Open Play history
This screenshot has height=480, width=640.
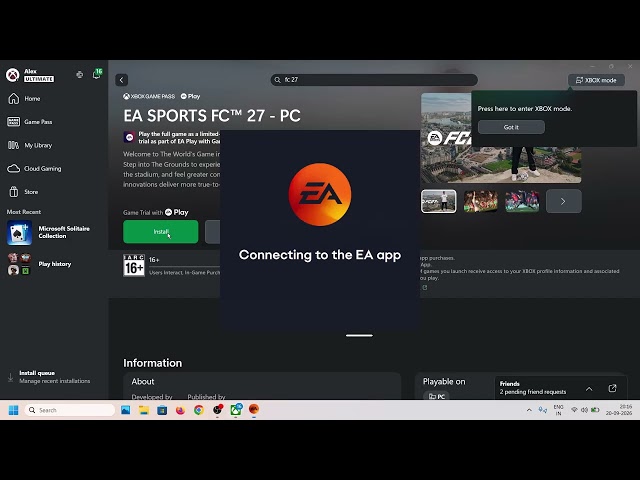pyautogui.click(x=54, y=264)
